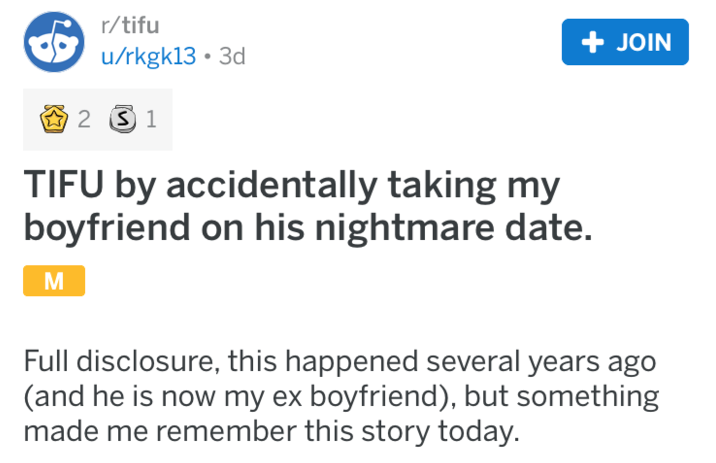Click the plus icon on the JOIN button
The height and width of the screenshot is (463, 716).
coord(593,43)
